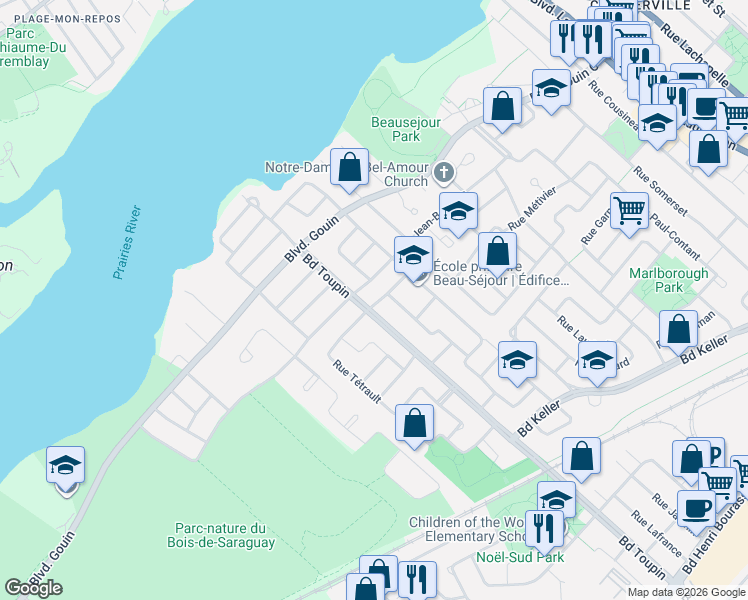The width and height of the screenshot is (748, 600).
Task: Click the school marker above Children of the World school
Action: pyautogui.click(x=556, y=496)
